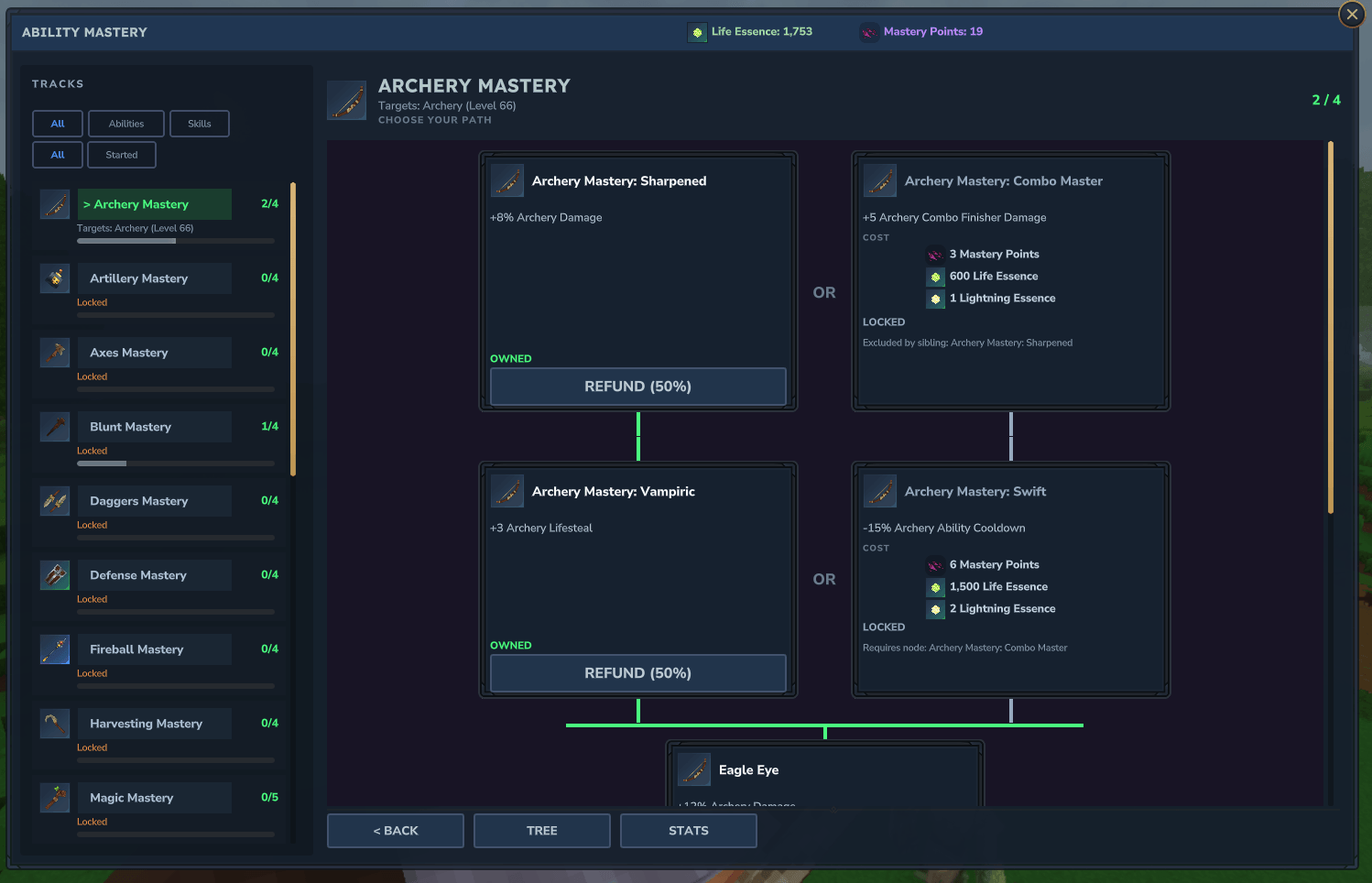This screenshot has height=883, width=1372.
Task: Open the Fireball Mastery track entry
Action: pos(159,662)
